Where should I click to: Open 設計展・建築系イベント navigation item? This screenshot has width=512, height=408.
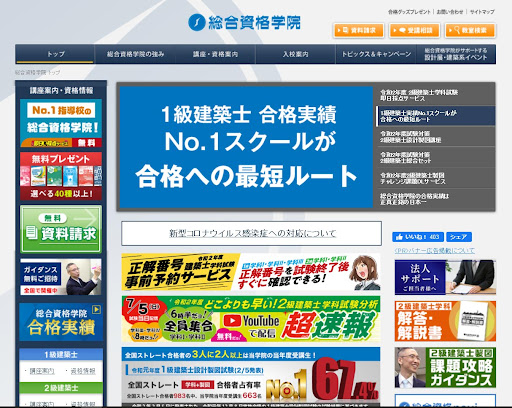tap(456, 54)
